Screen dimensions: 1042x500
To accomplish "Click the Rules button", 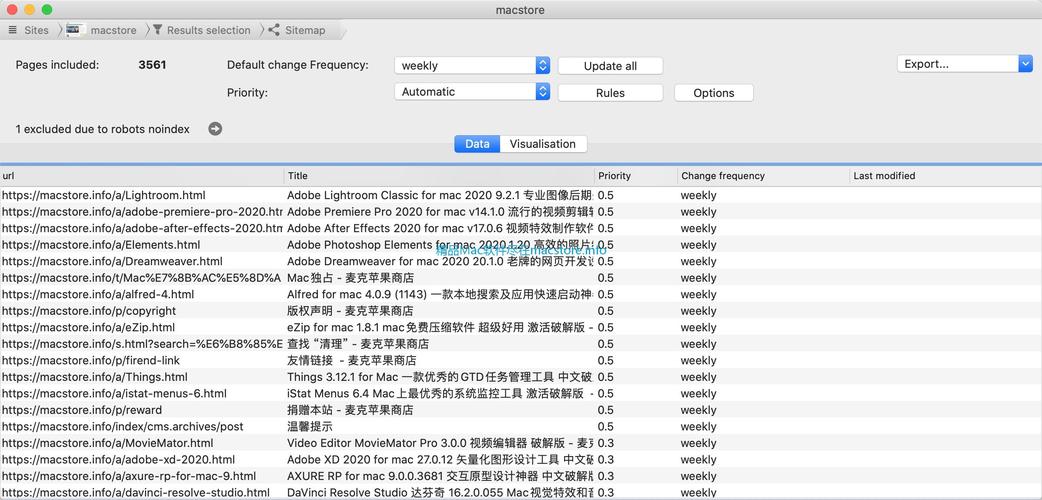I will pyautogui.click(x=610, y=93).
